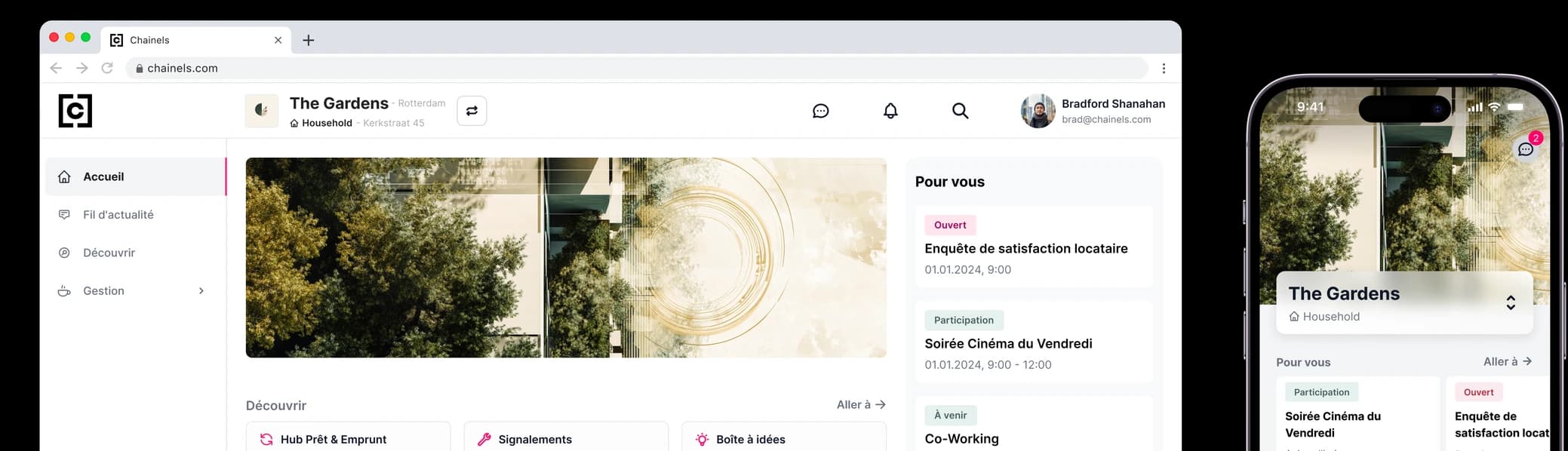
Task: Open Soirée Cinéma du Vendredi in web panel
Action: [x=1034, y=342]
